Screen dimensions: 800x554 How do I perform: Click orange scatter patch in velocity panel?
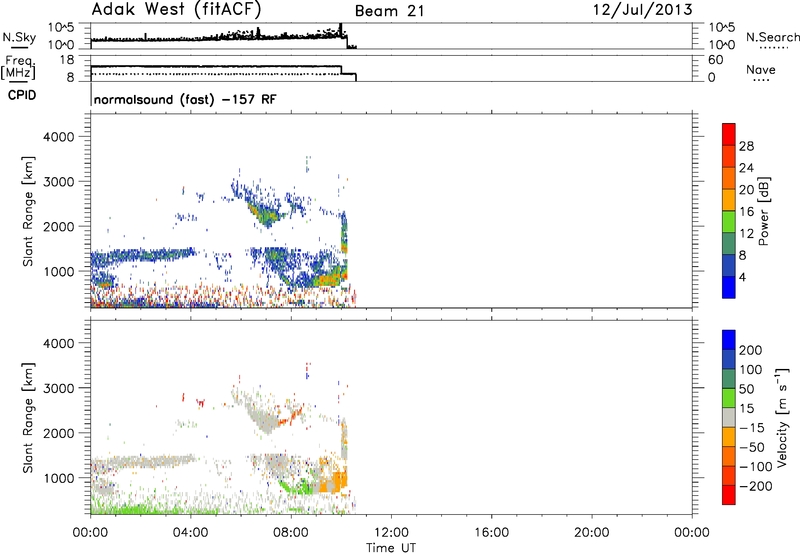335,481
